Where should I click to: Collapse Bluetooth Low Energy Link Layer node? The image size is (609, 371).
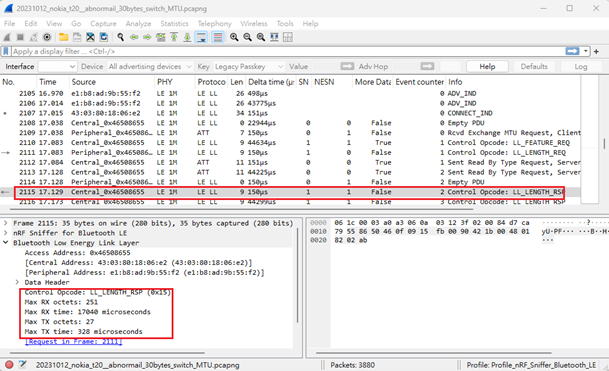[x=6, y=243]
